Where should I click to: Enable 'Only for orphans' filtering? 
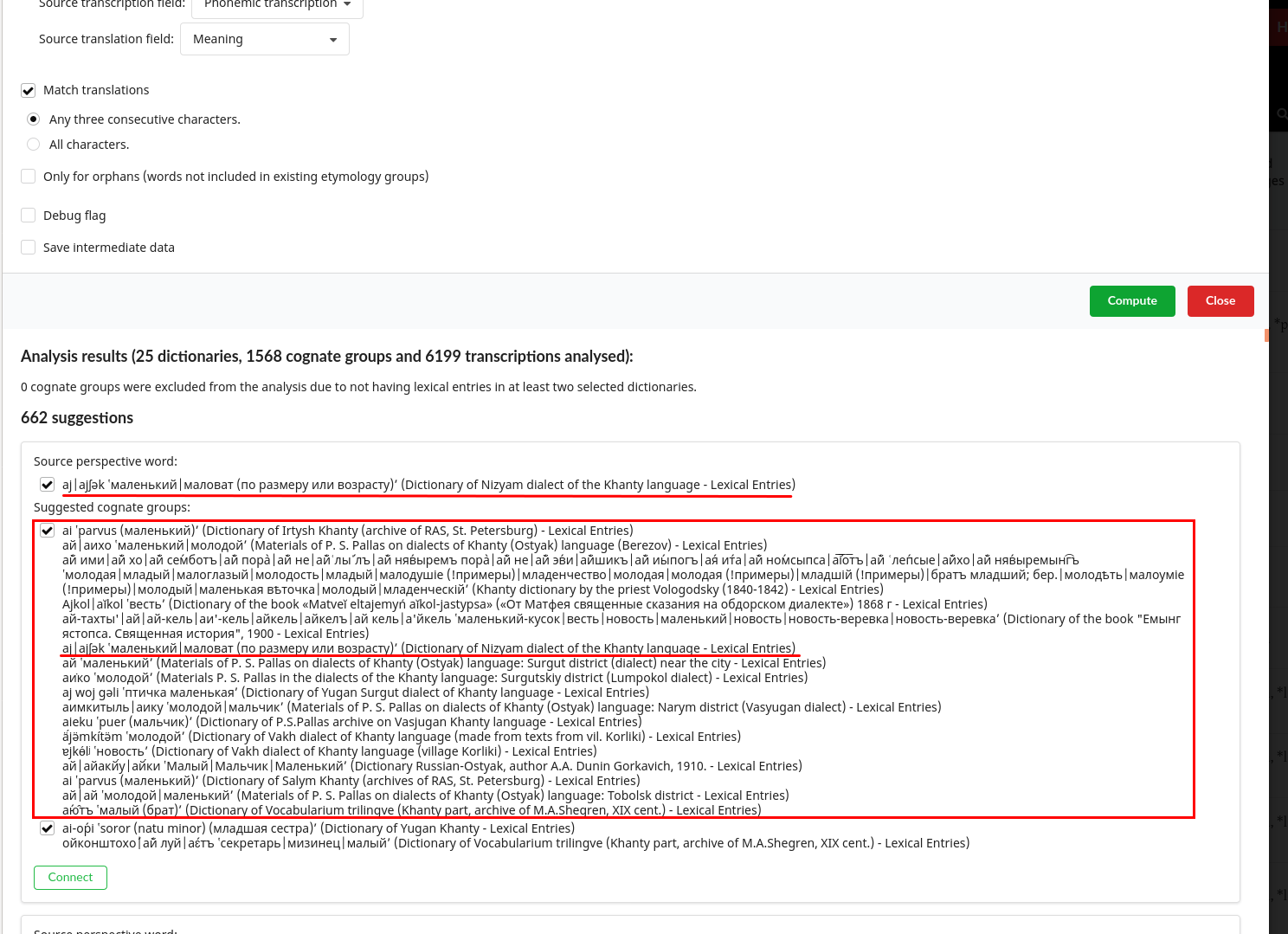(28, 176)
